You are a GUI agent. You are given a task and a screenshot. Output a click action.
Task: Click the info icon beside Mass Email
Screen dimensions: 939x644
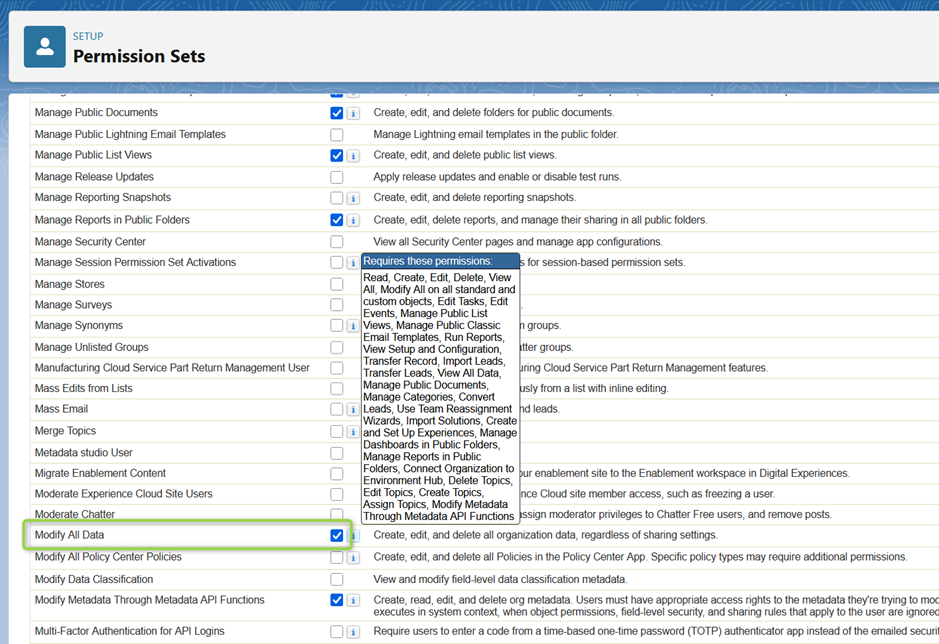pyautogui.click(x=353, y=410)
